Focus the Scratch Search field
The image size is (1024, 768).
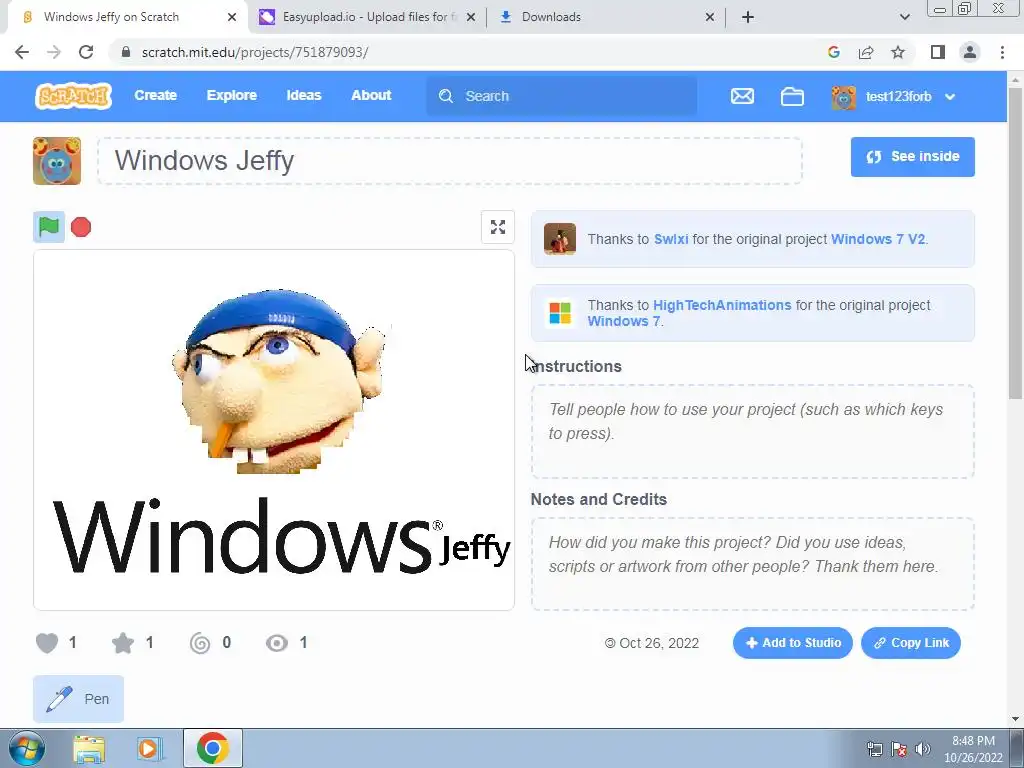562,96
